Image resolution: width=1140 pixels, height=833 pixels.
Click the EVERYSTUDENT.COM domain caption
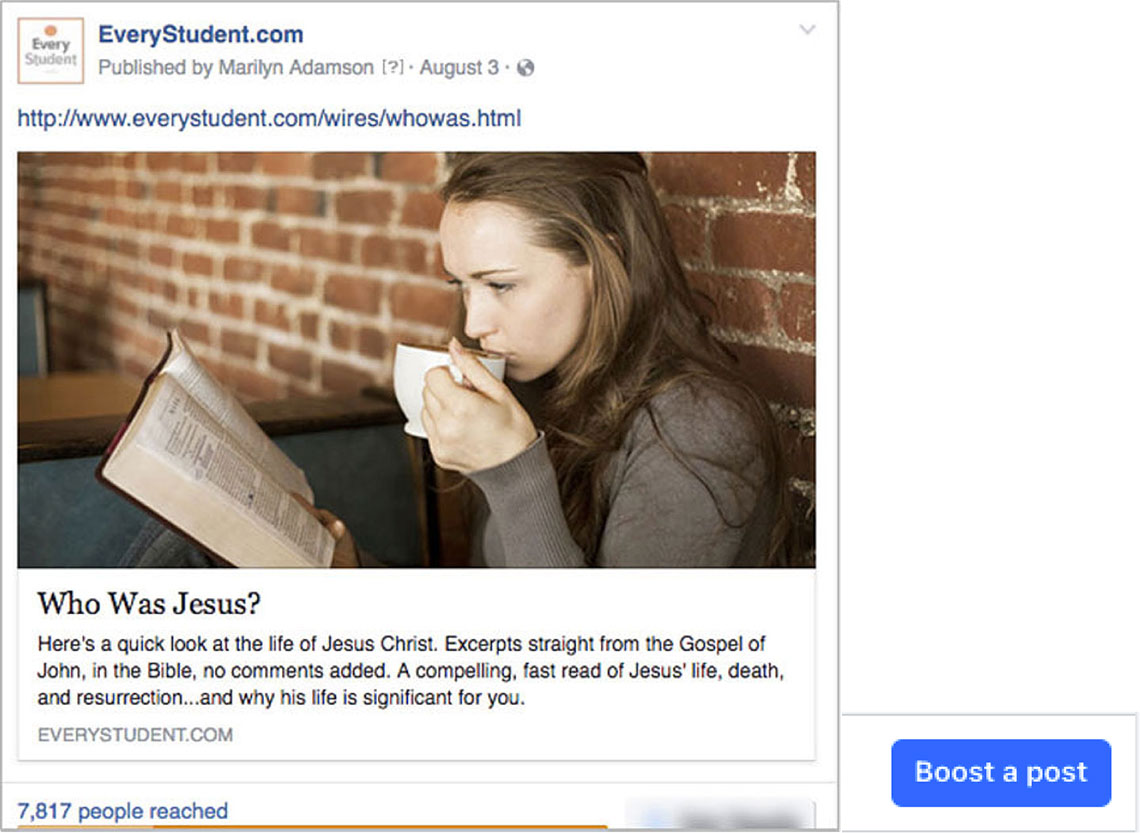(135, 735)
